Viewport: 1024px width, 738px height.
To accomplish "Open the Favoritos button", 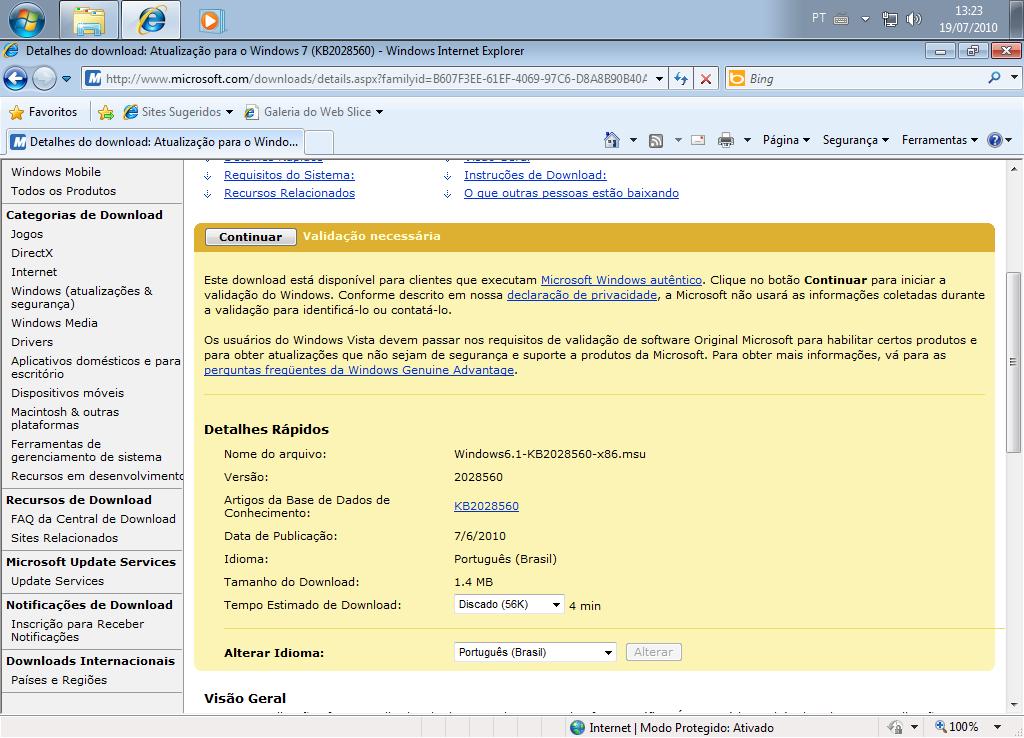I will tap(43, 112).
